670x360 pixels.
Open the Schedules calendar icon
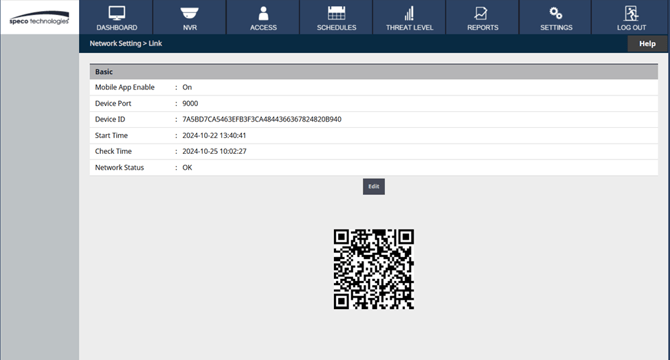click(x=336, y=13)
